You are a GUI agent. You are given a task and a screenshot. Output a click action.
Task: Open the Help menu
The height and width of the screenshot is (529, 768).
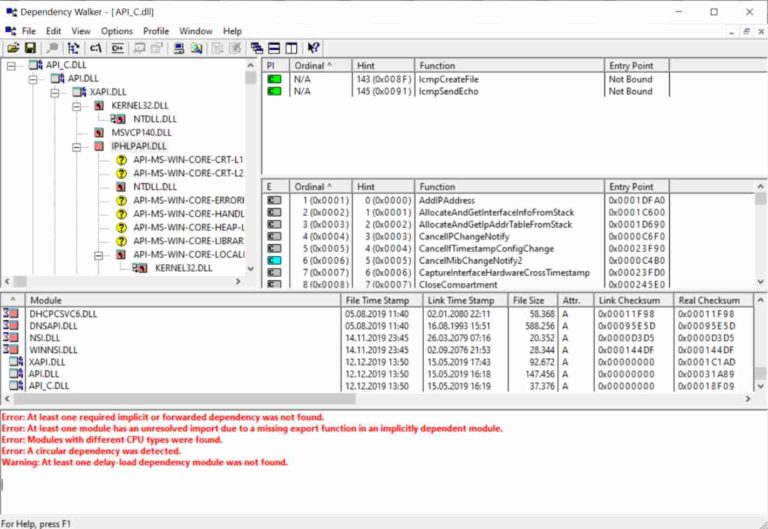(232, 31)
